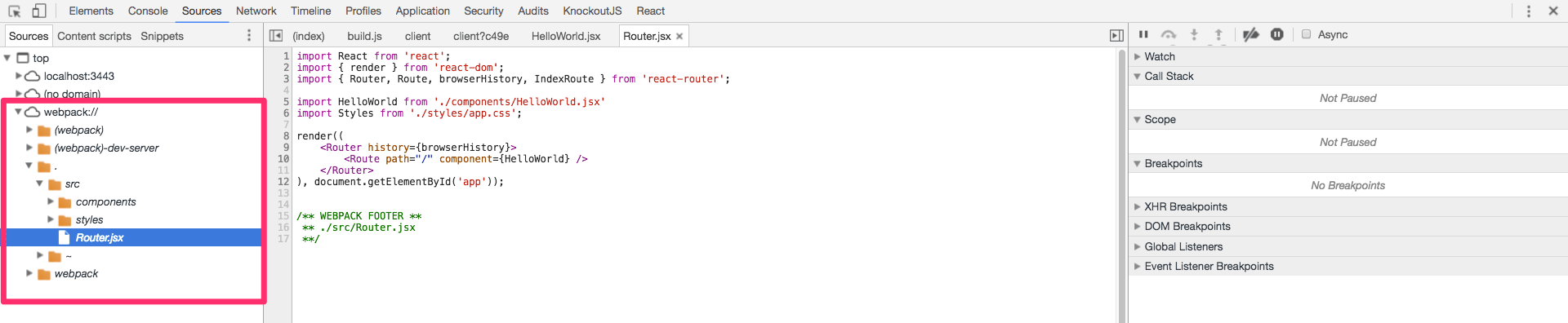Image resolution: width=1568 pixels, height=323 pixels.
Task: Select the Snippets navigator tab
Action: point(162,36)
